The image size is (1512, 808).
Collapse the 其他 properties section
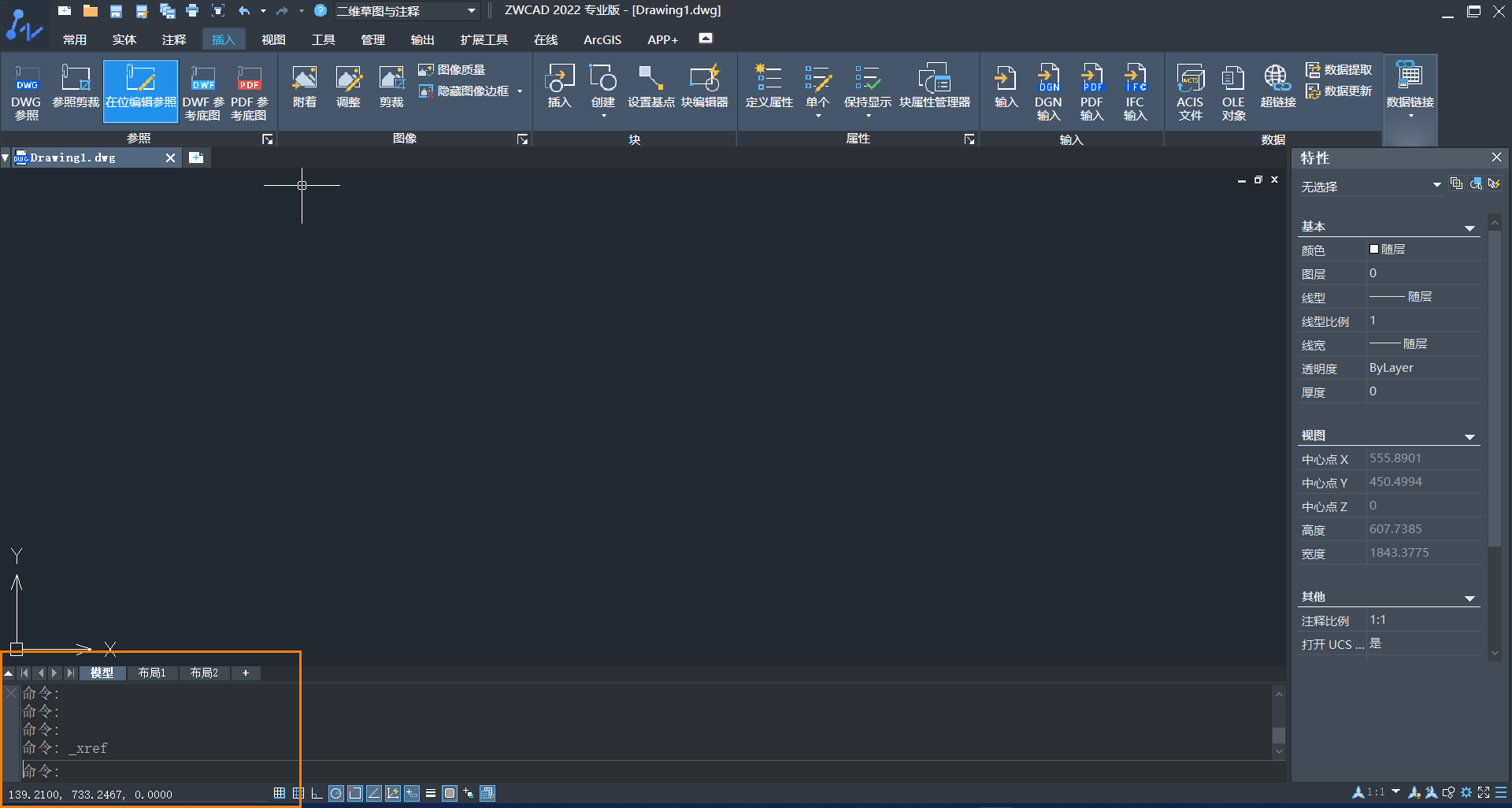click(x=1469, y=599)
